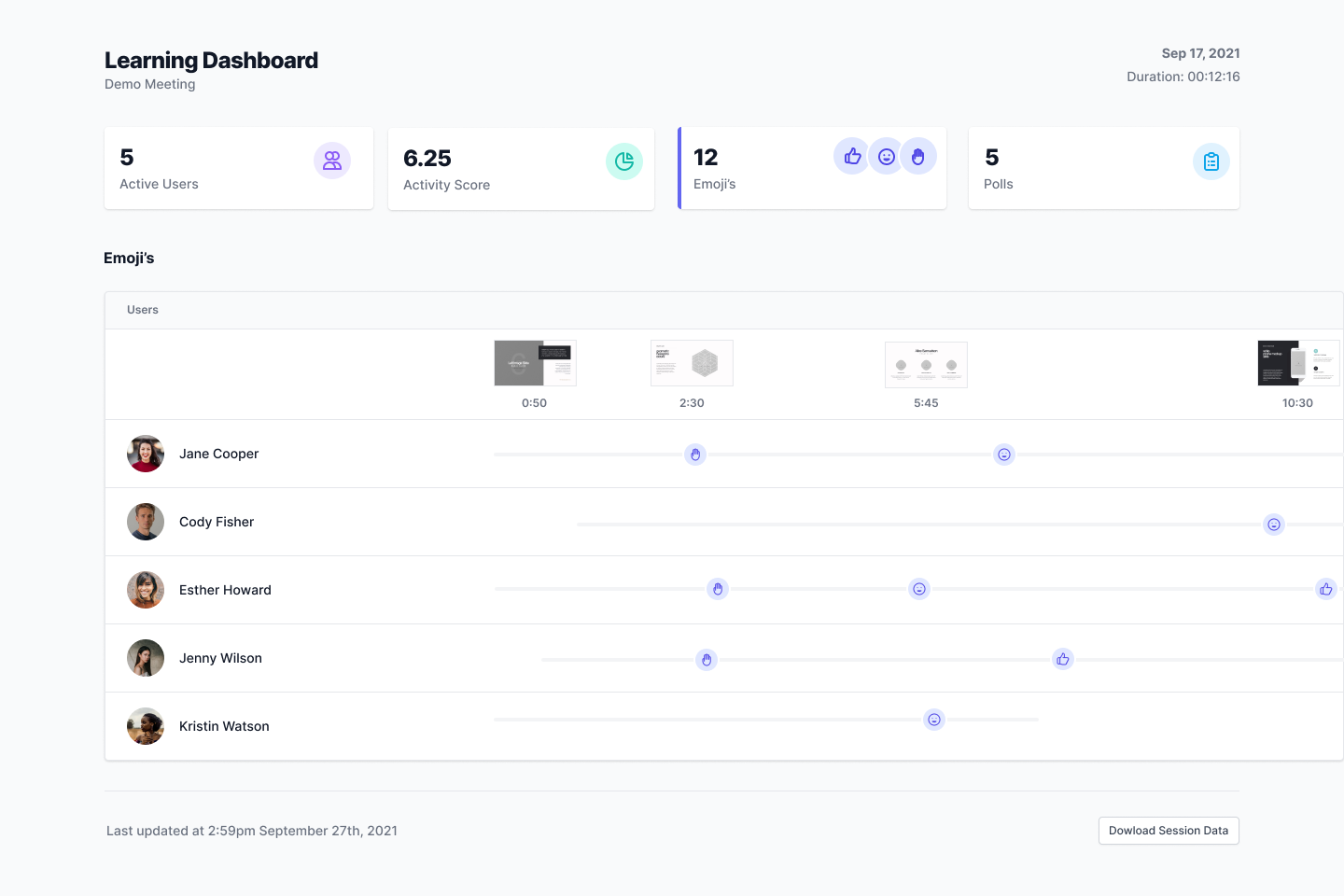1344x896 pixels.
Task: Click the thumbs up icon in Emoji's card
Action: tap(852, 156)
